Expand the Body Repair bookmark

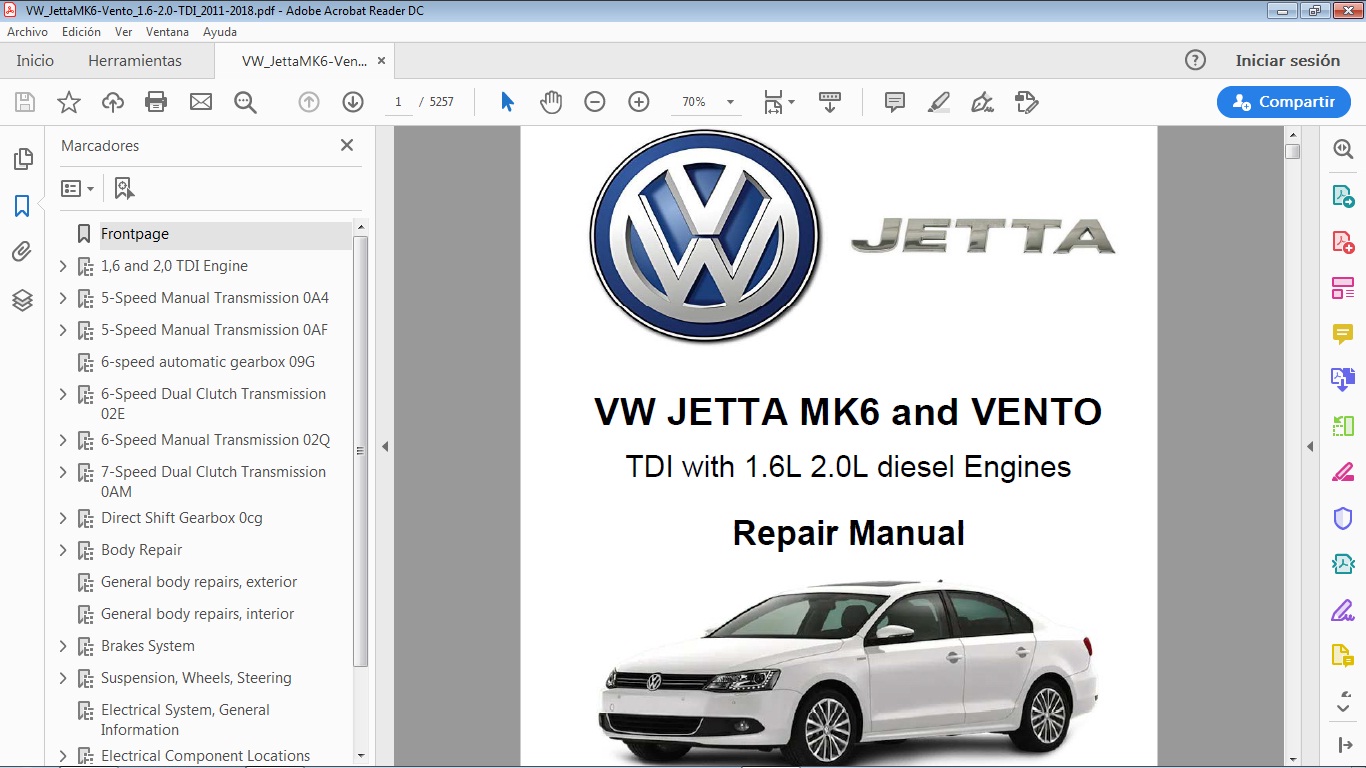(x=63, y=550)
